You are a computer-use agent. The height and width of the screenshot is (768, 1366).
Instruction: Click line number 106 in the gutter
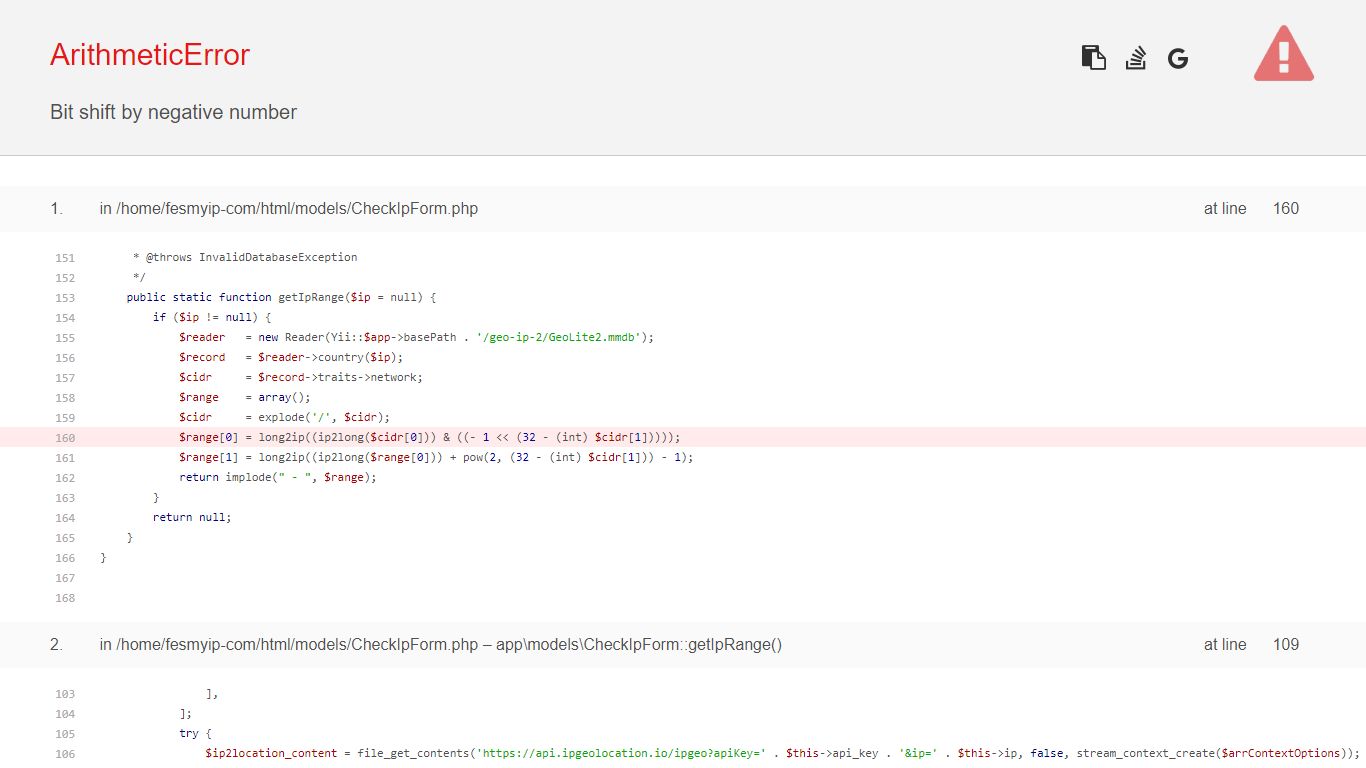[65, 754]
